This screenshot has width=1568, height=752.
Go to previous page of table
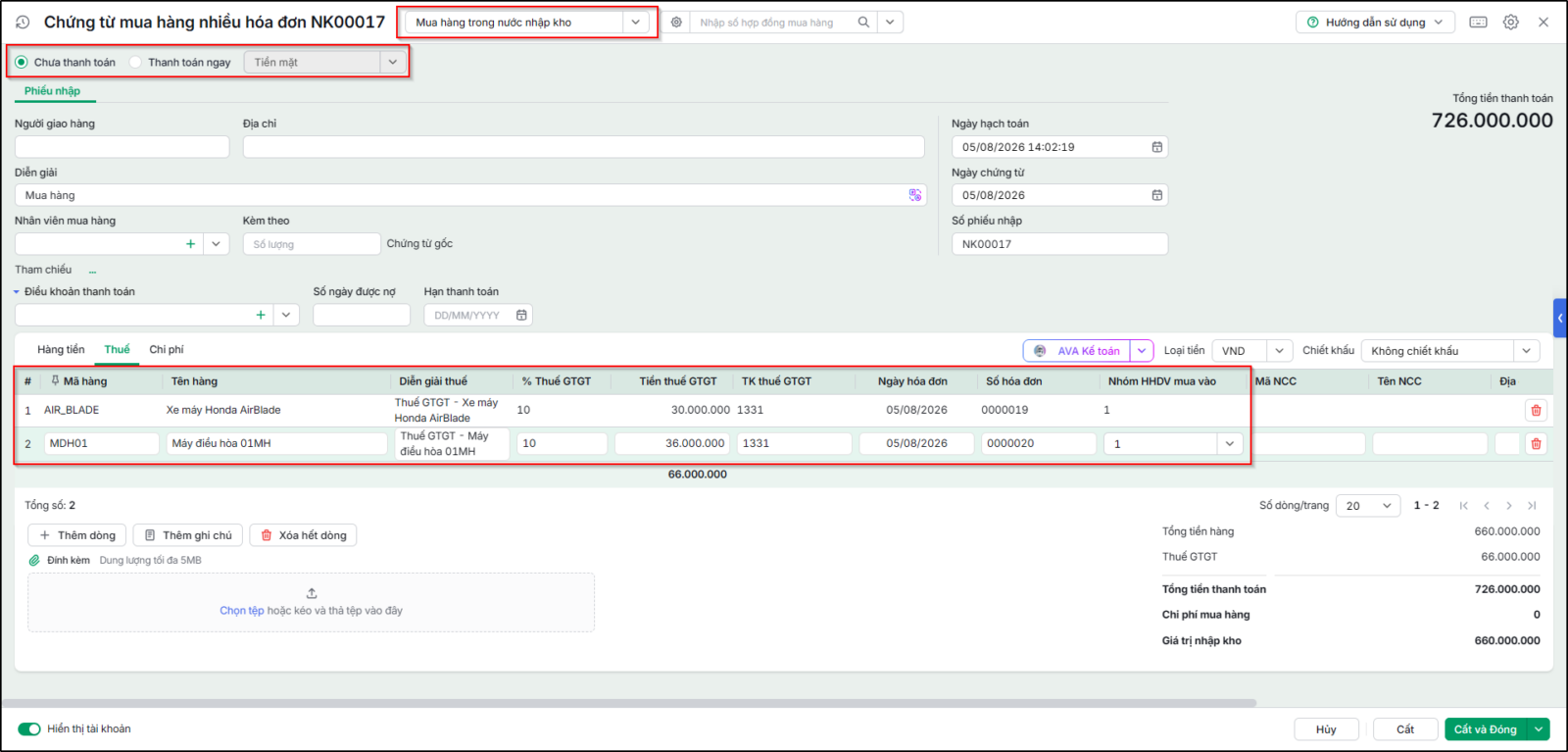tap(1487, 506)
